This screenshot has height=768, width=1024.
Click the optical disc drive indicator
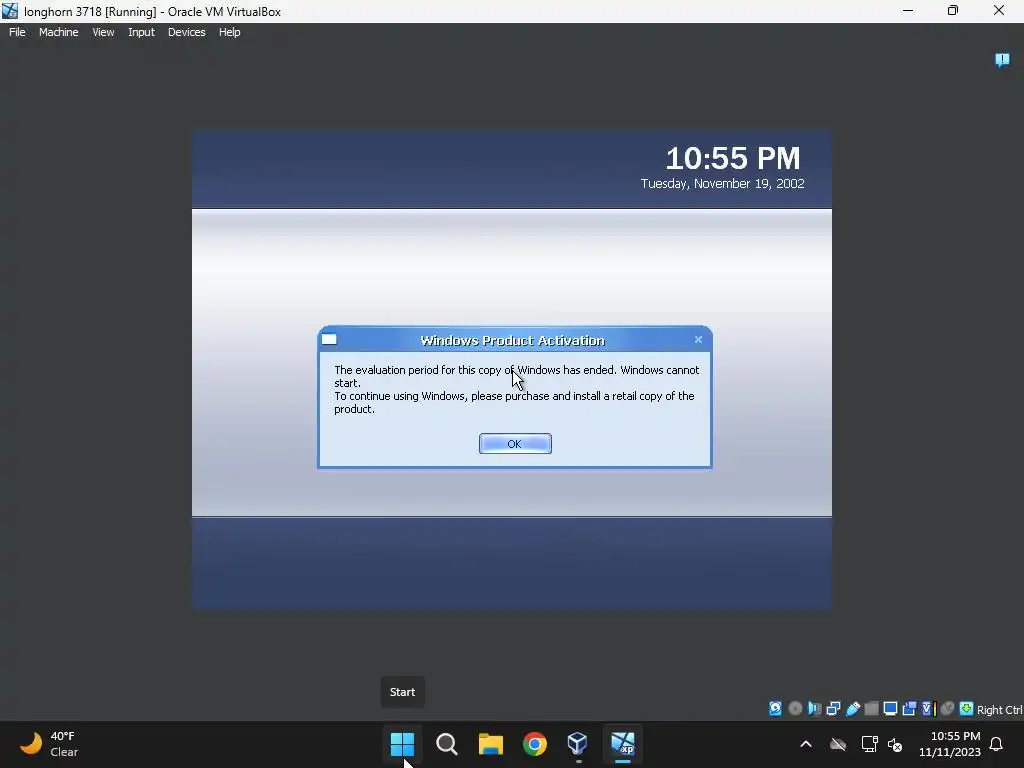pos(795,709)
